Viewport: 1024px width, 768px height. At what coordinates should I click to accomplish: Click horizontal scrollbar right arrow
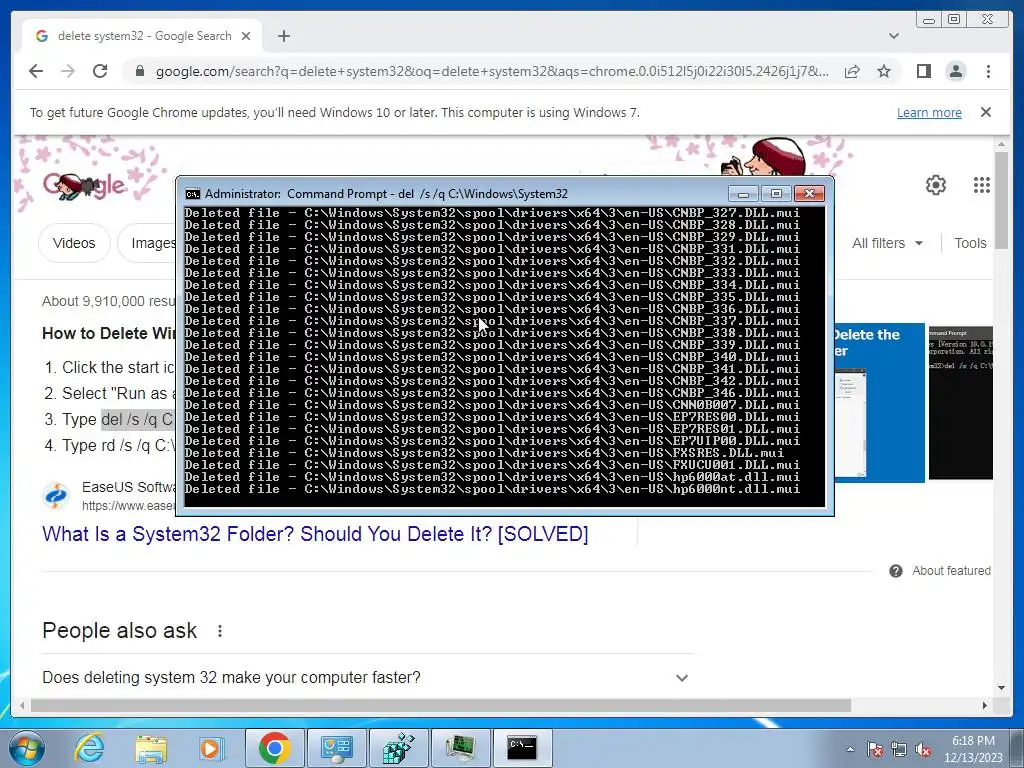click(x=985, y=705)
